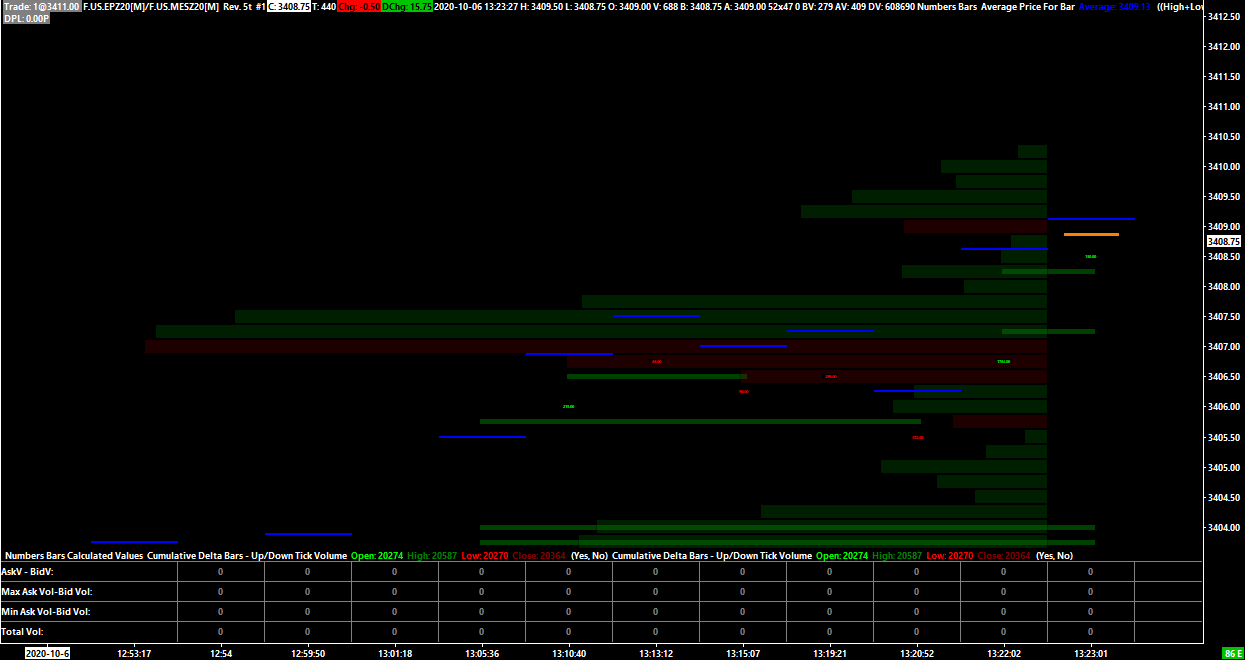Click the 3411.00 price scale label
This screenshot has height=660, width=1245.
tap(1225, 106)
